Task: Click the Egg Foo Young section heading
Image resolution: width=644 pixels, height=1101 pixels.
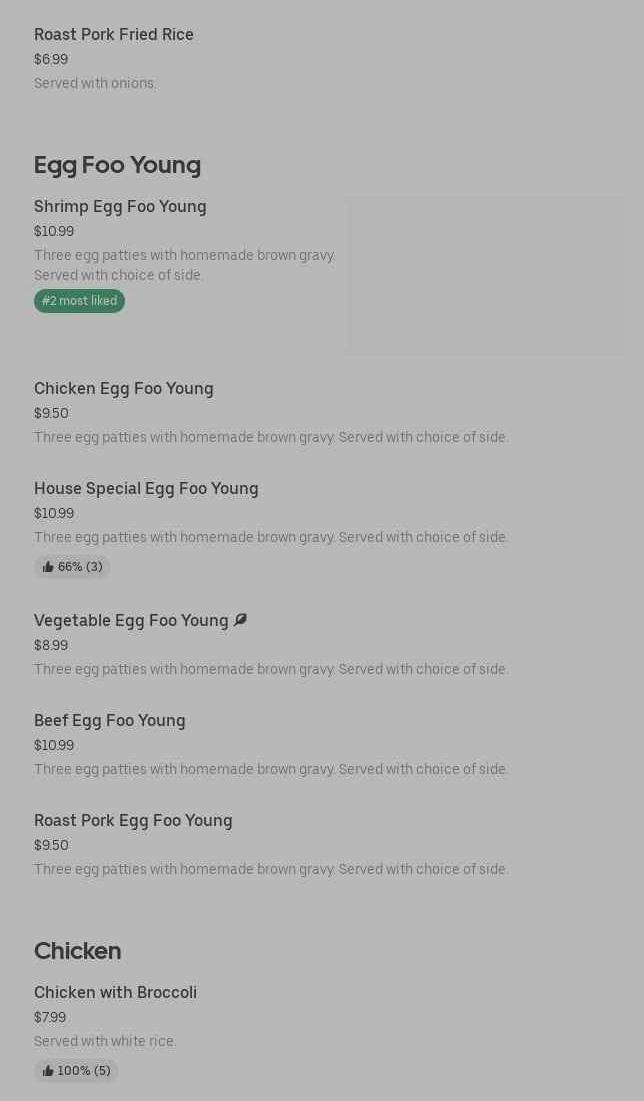Action: click(117, 165)
